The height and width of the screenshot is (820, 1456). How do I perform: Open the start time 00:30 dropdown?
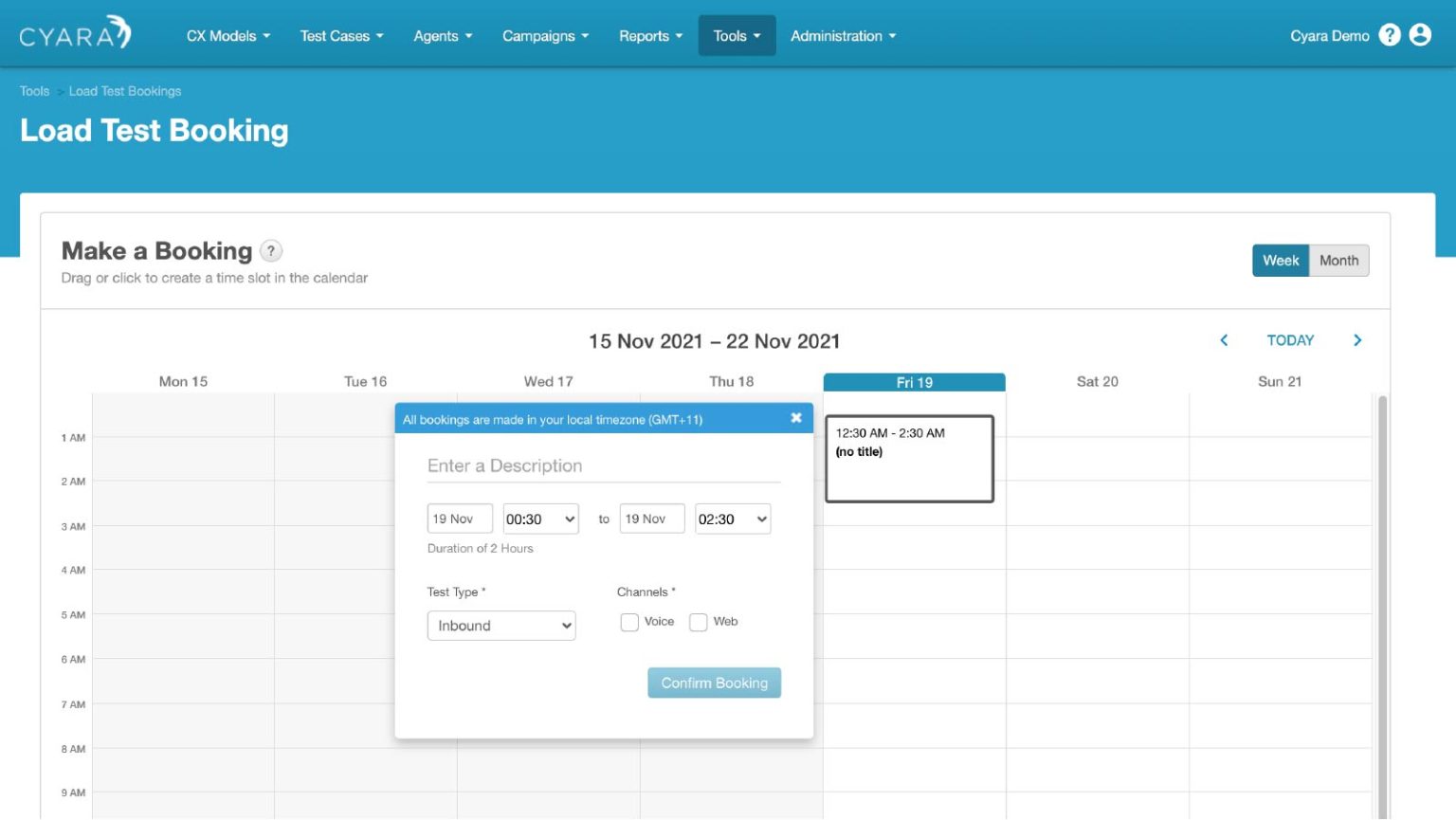pos(539,519)
